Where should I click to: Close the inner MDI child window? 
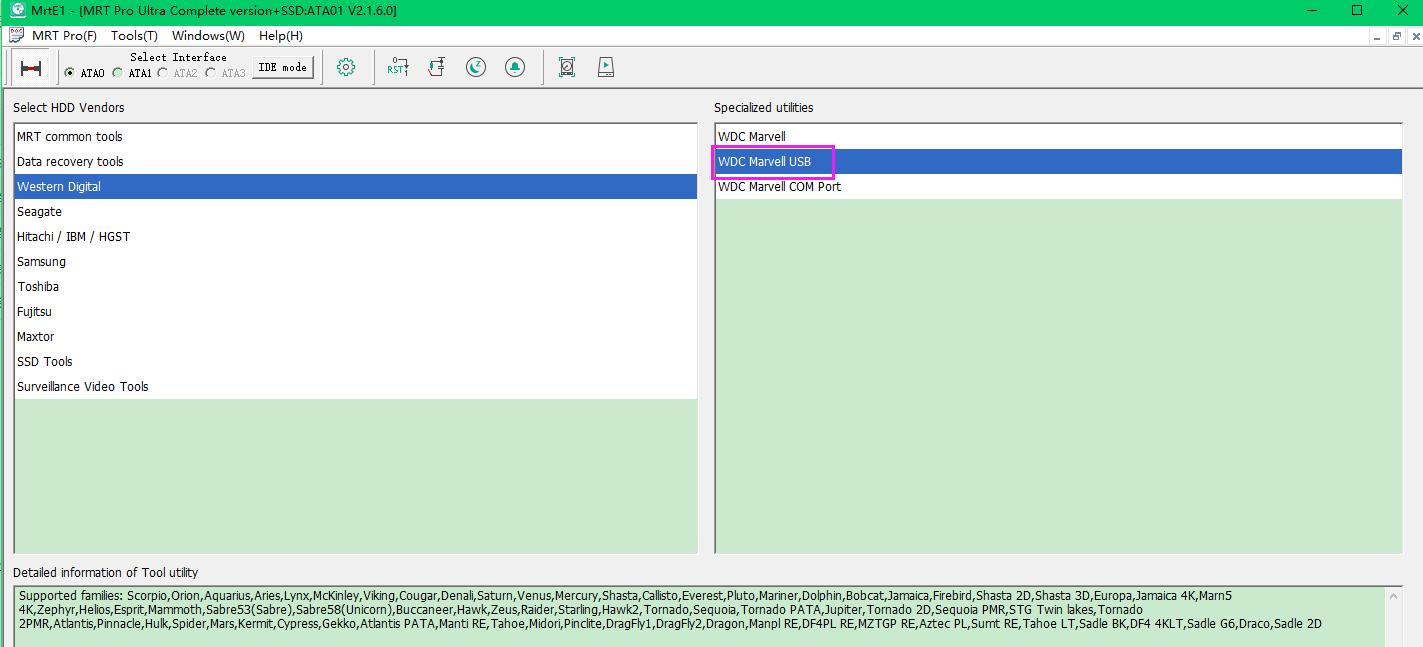(x=1413, y=35)
